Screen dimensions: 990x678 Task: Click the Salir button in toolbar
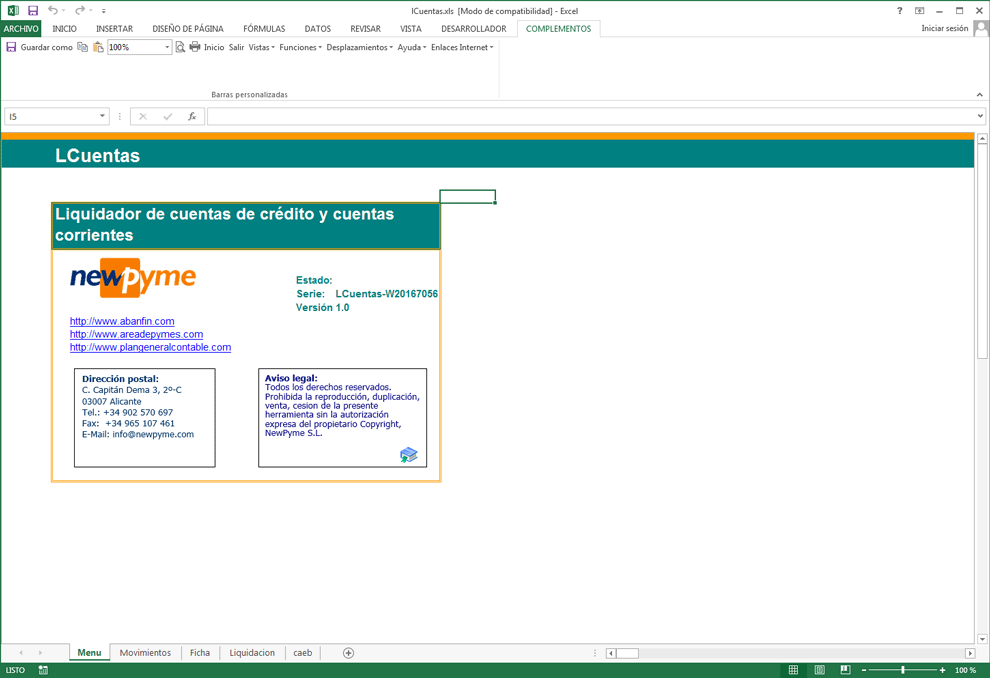pyautogui.click(x=236, y=47)
